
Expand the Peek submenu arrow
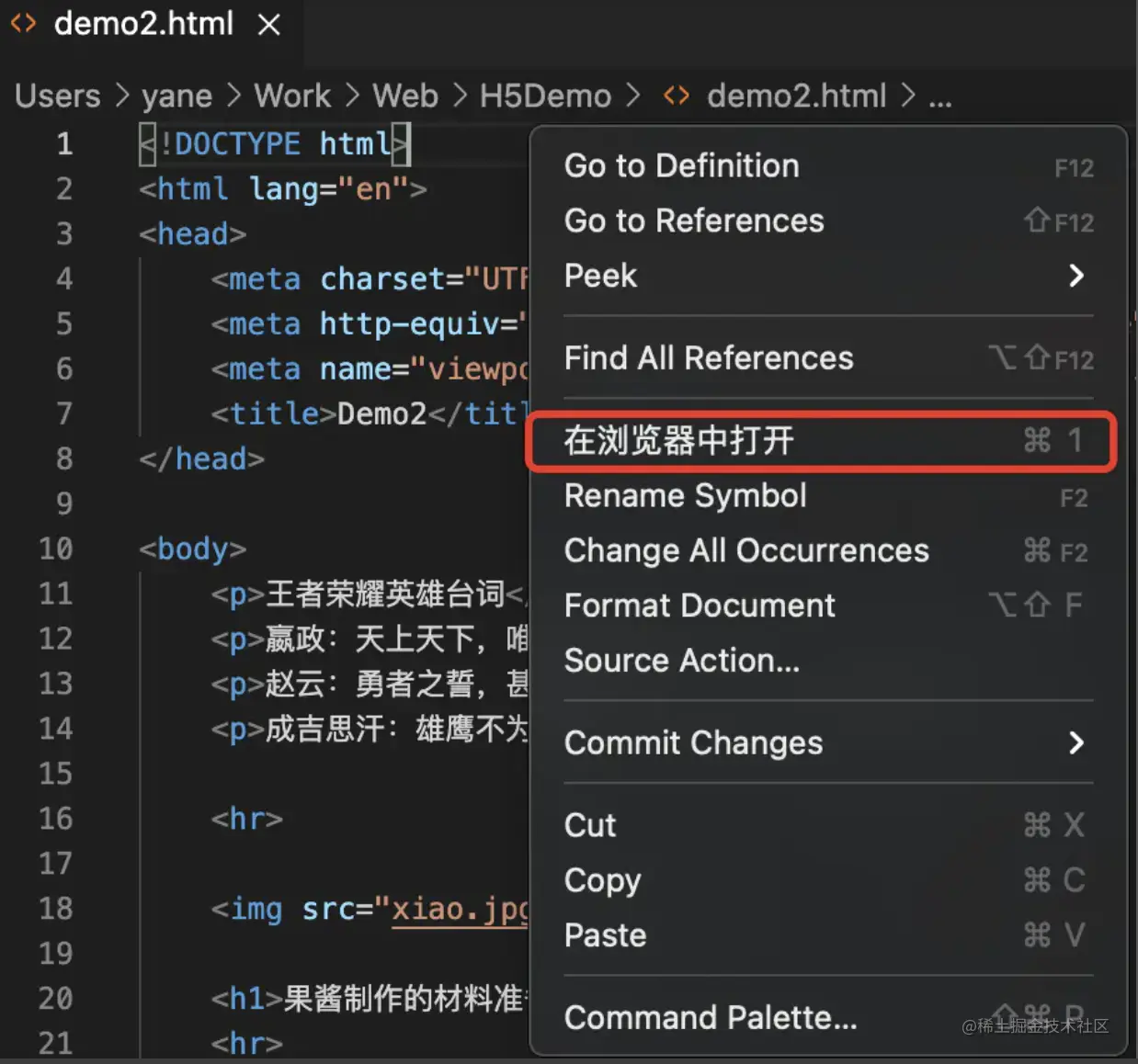[x=1075, y=276]
